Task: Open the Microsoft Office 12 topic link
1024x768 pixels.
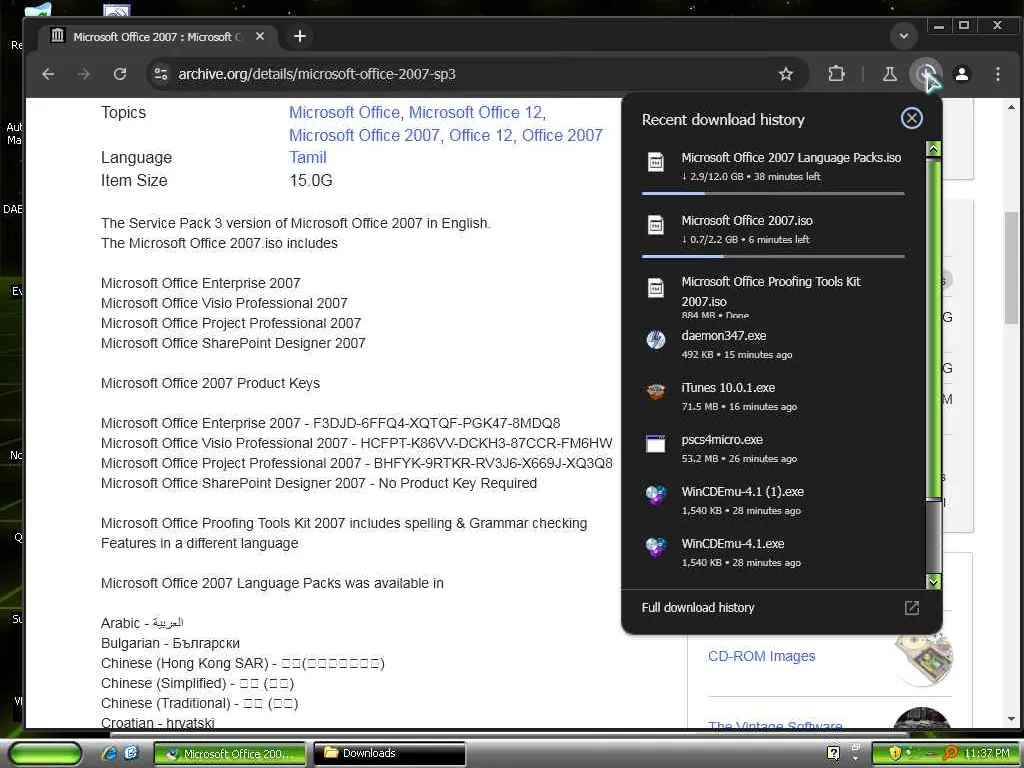Action: pos(475,112)
